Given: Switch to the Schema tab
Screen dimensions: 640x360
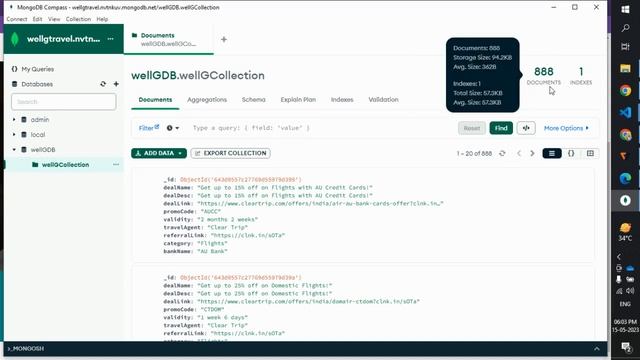Looking at the screenshot, I should tap(253, 100).
